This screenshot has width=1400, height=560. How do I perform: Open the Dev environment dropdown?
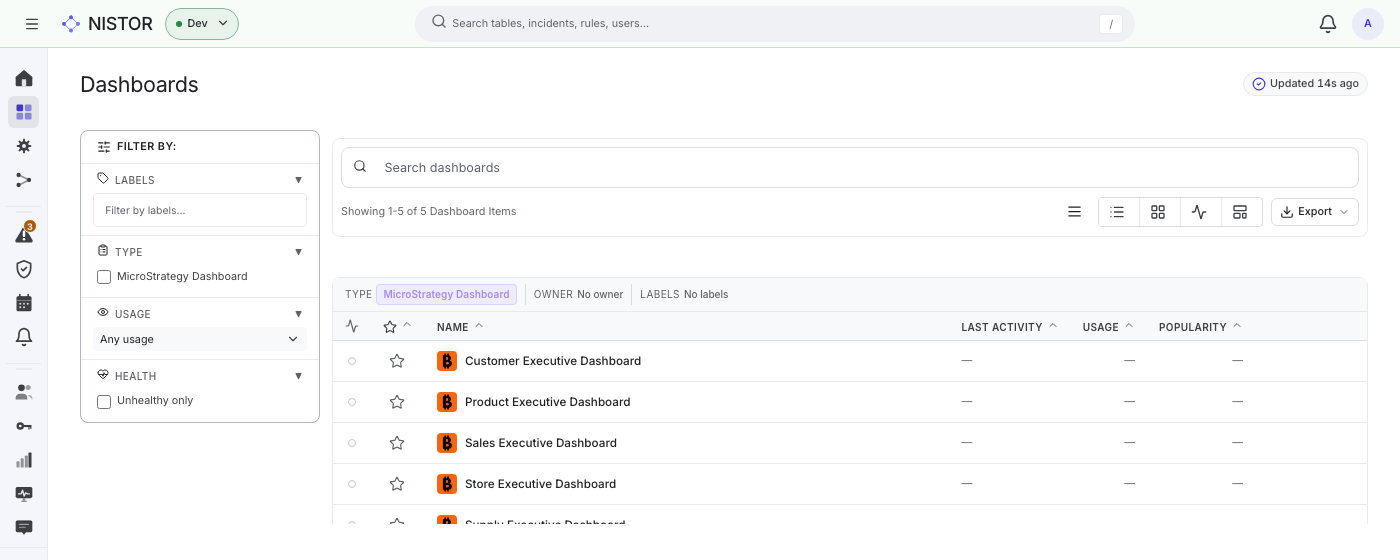point(202,24)
